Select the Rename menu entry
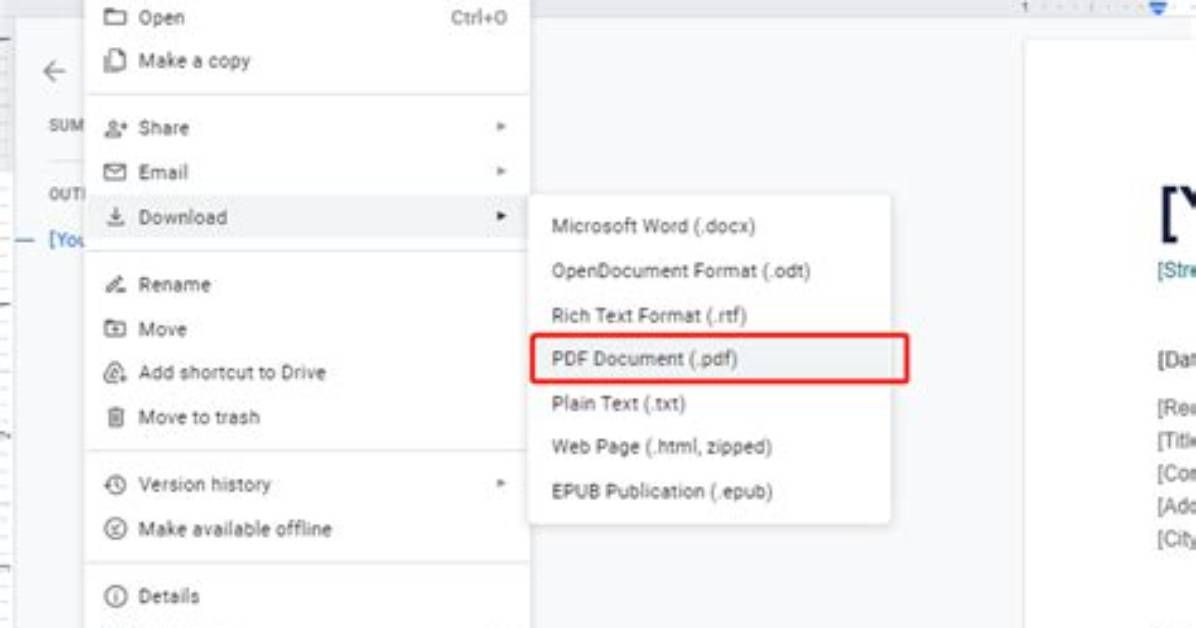This screenshot has width=1196, height=628. [307, 285]
